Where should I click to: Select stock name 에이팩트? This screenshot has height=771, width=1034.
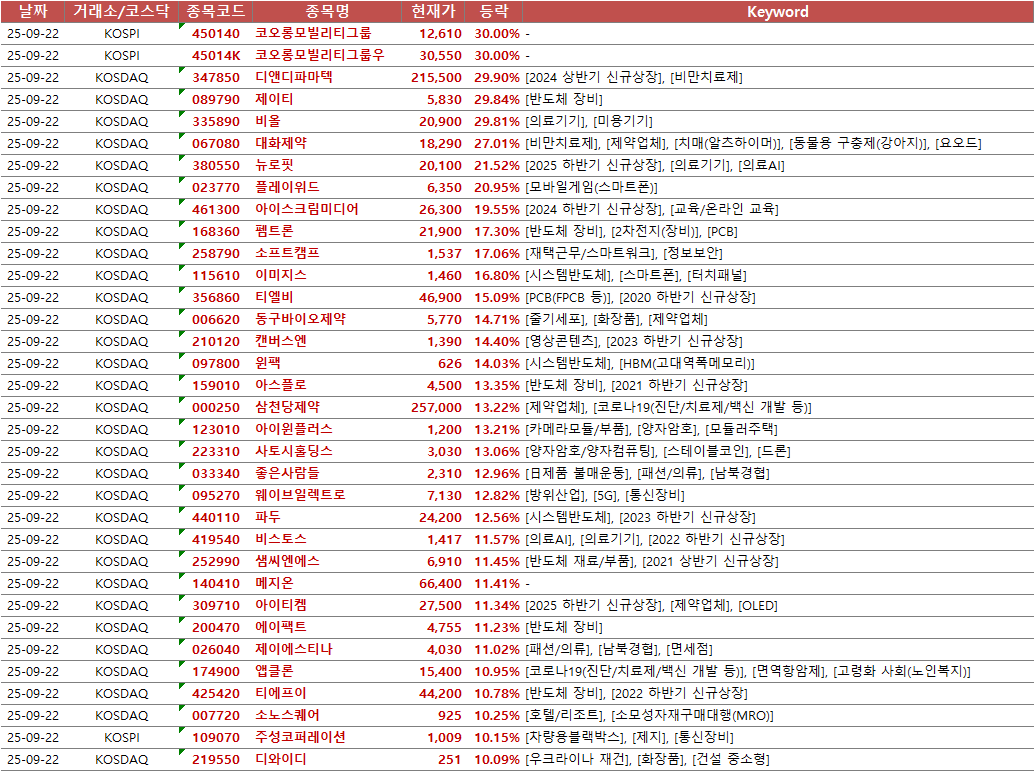point(281,627)
